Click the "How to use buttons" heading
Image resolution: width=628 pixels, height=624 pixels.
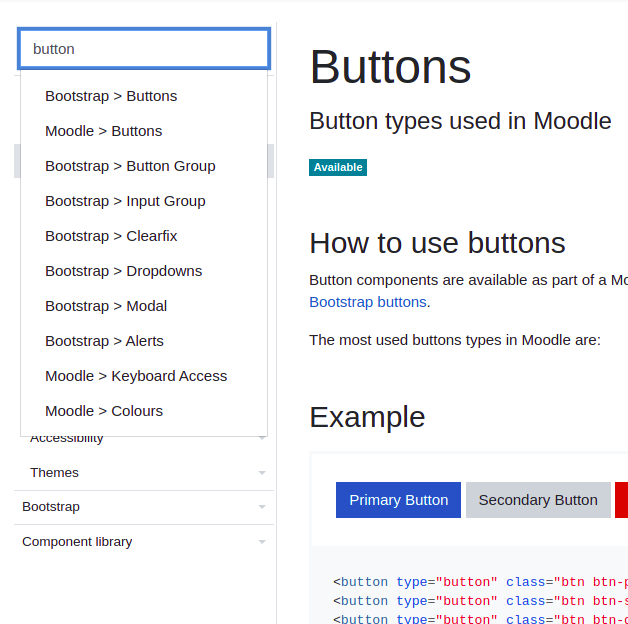[437, 243]
